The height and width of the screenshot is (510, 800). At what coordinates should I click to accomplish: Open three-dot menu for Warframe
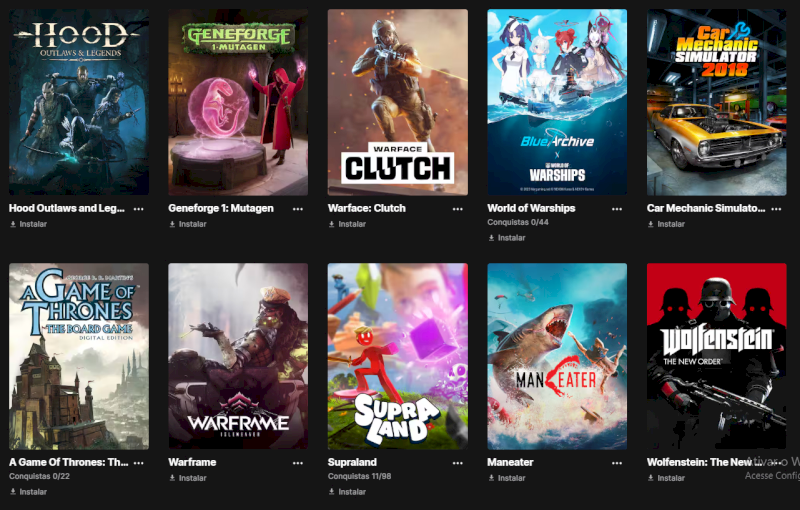(x=298, y=463)
